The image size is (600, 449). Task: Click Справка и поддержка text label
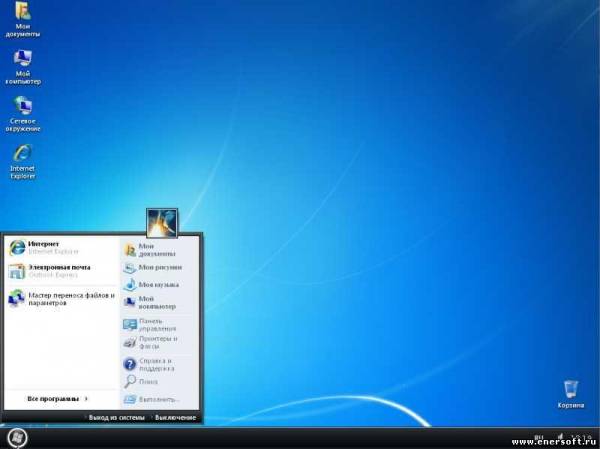pyautogui.click(x=157, y=364)
